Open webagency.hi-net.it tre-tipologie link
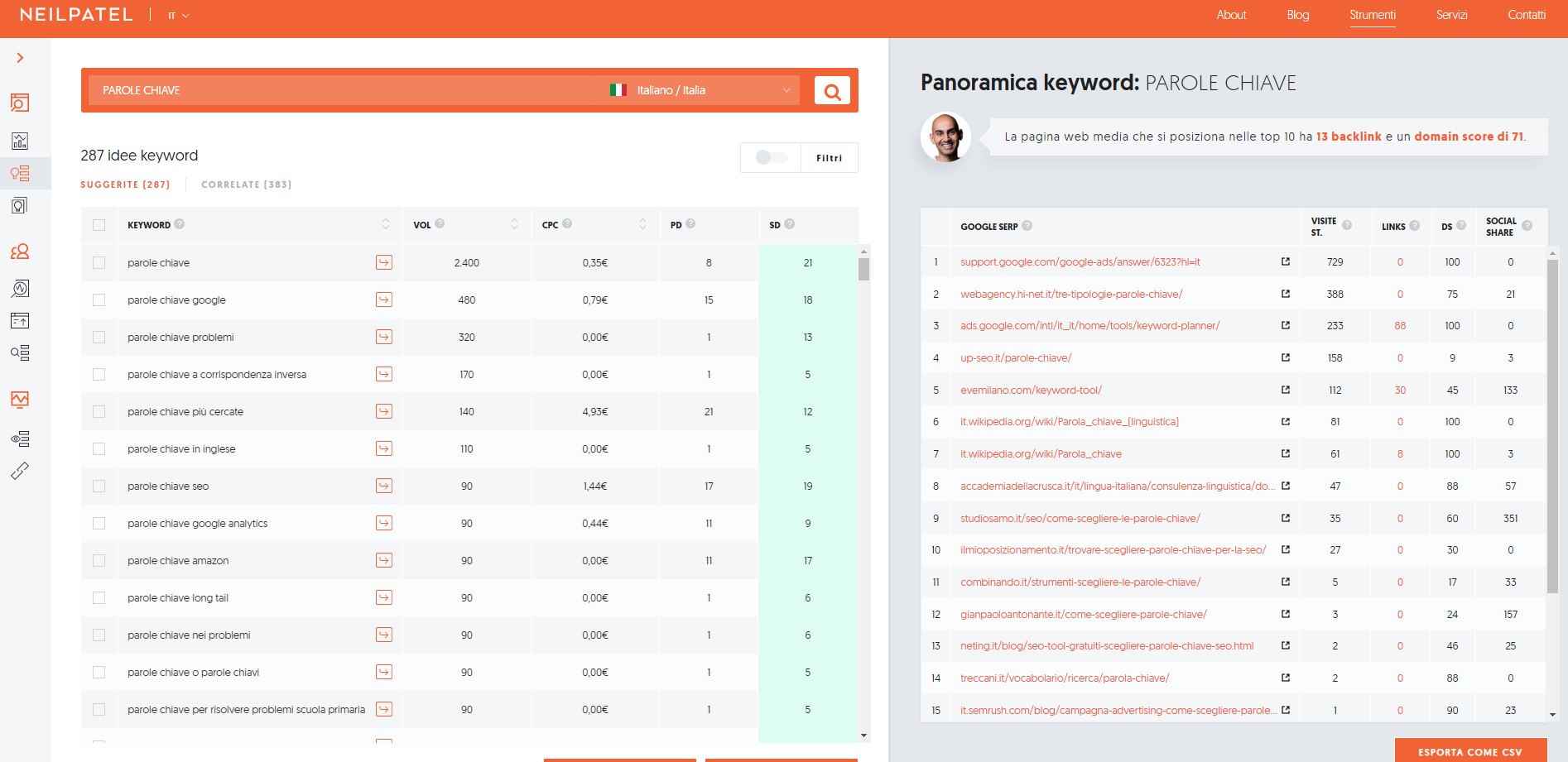This screenshot has height=762, width=1568. point(1071,294)
